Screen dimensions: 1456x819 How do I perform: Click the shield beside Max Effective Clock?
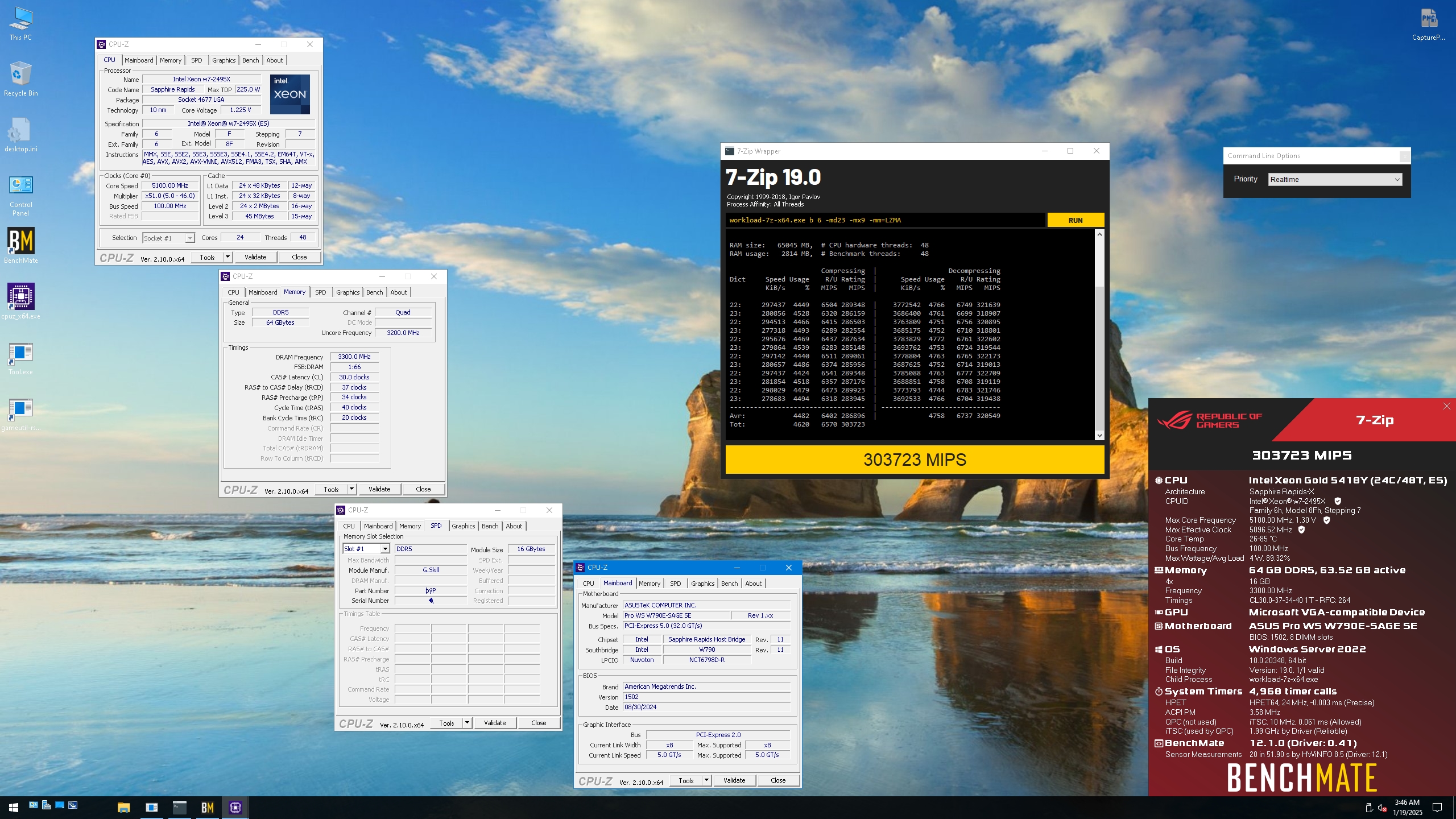pyautogui.click(x=1301, y=530)
